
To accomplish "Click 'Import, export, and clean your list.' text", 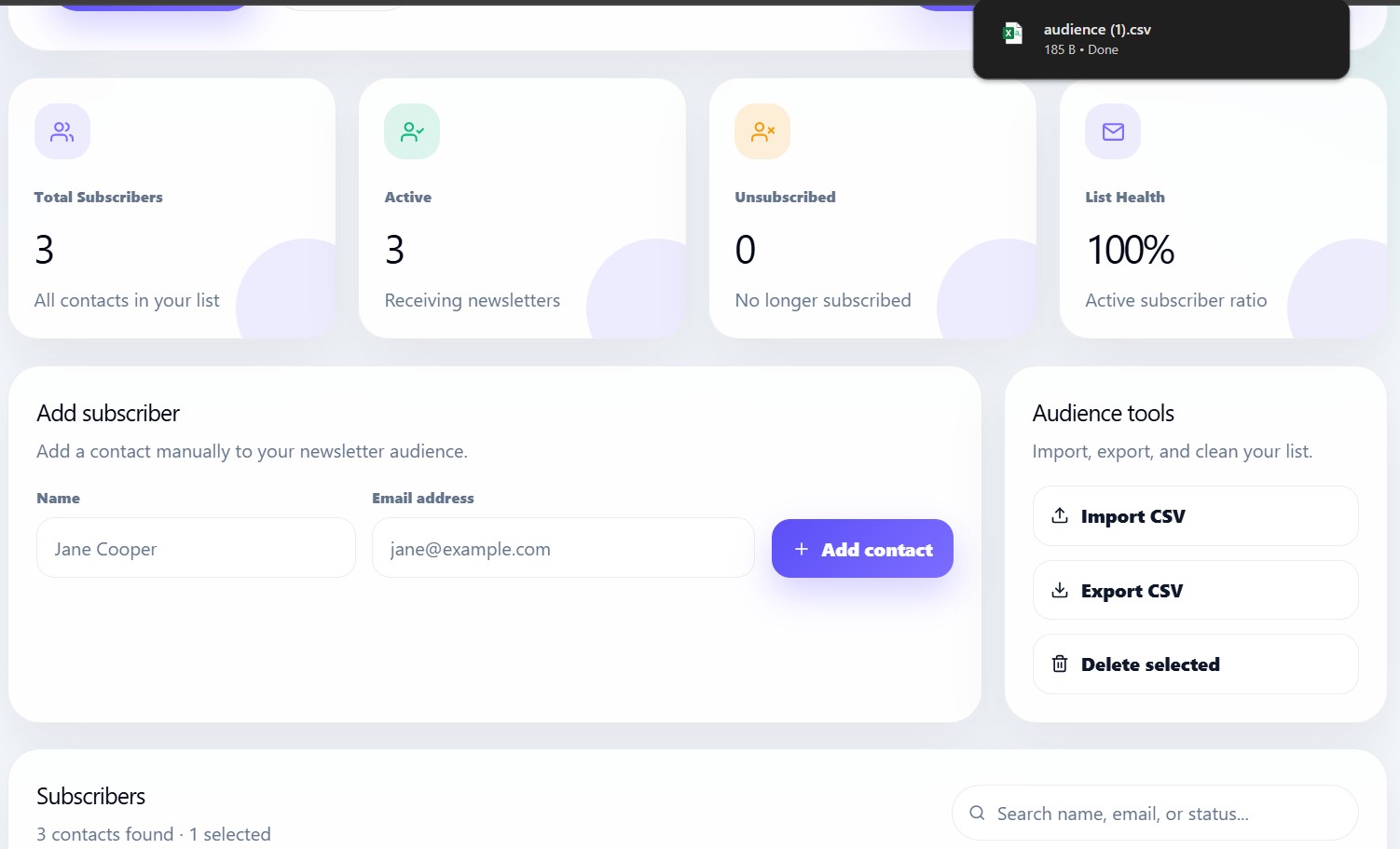I will click(1173, 451).
